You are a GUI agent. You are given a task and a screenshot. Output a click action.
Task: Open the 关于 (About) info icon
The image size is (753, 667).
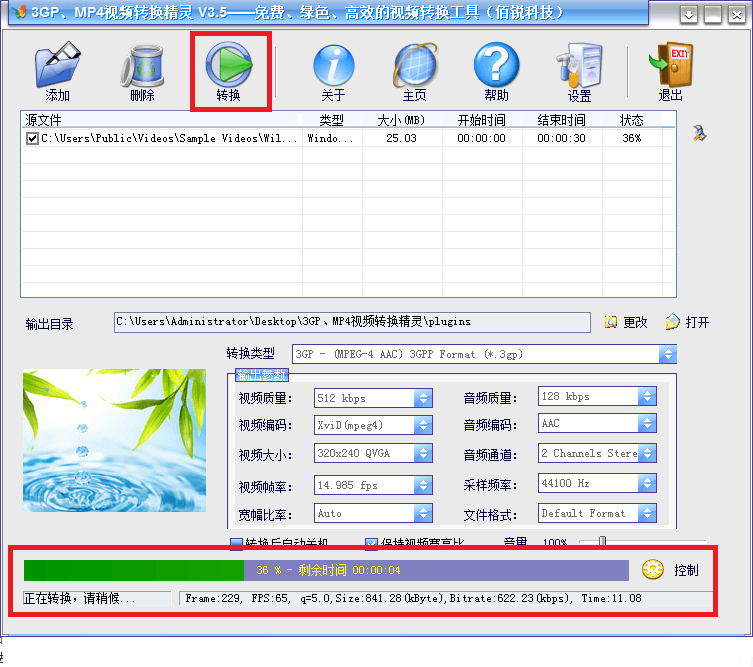[x=333, y=65]
